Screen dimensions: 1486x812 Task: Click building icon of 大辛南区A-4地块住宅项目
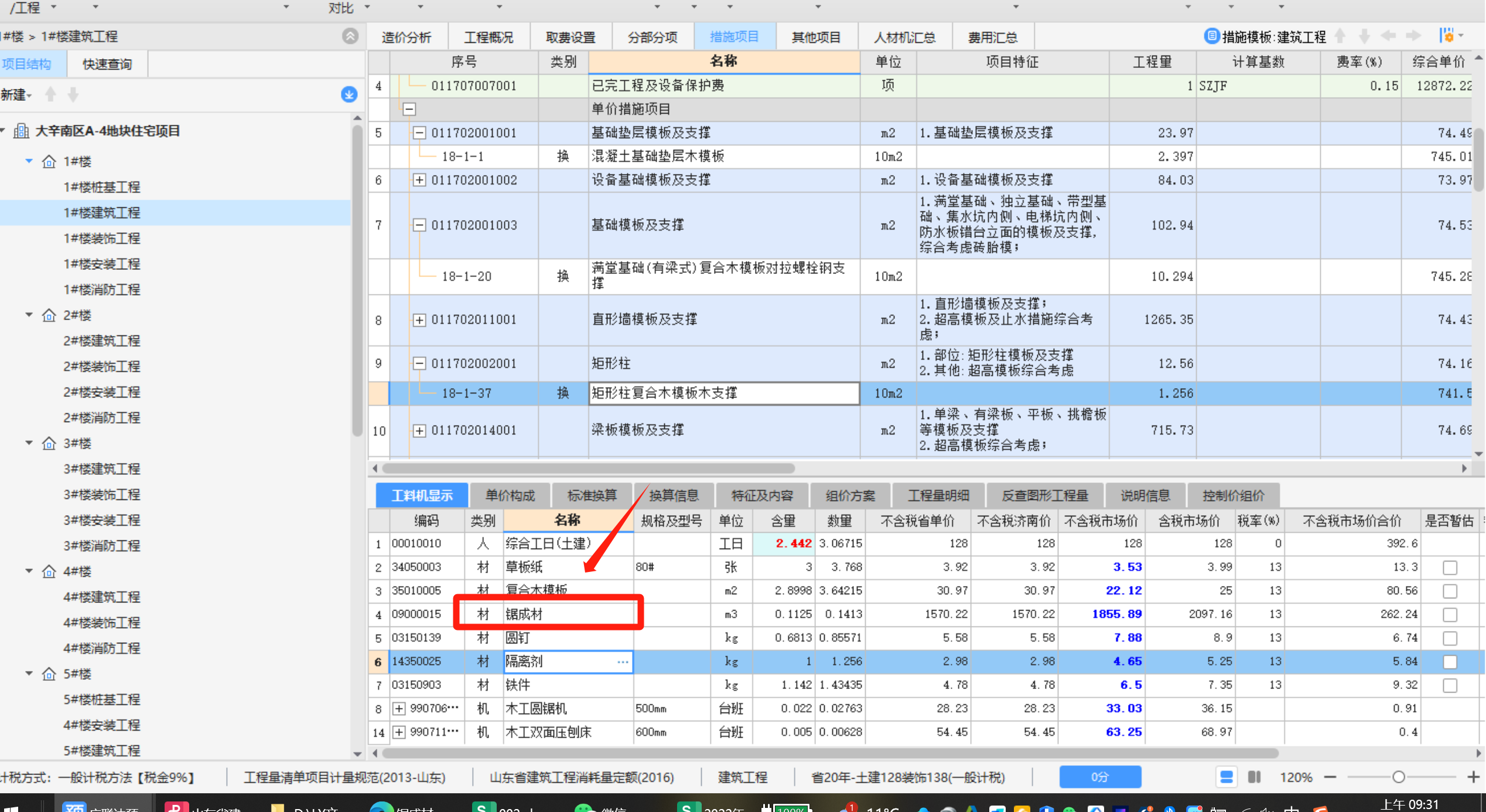pos(21,131)
